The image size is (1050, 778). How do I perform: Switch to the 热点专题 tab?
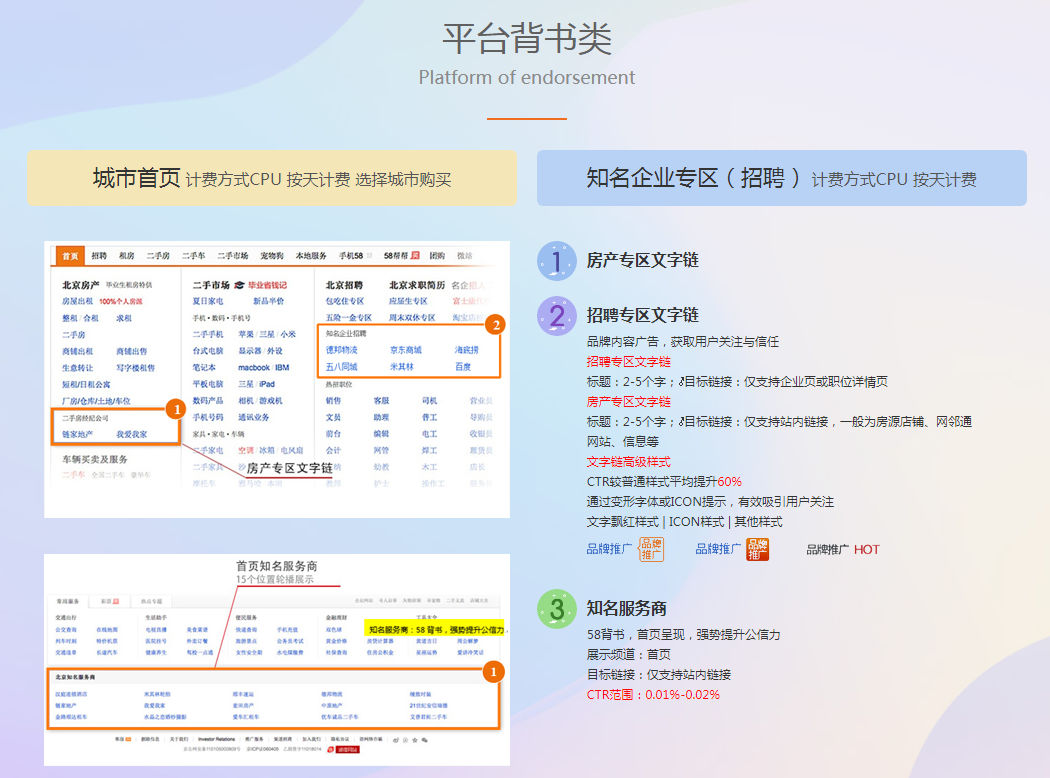tap(151, 601)
